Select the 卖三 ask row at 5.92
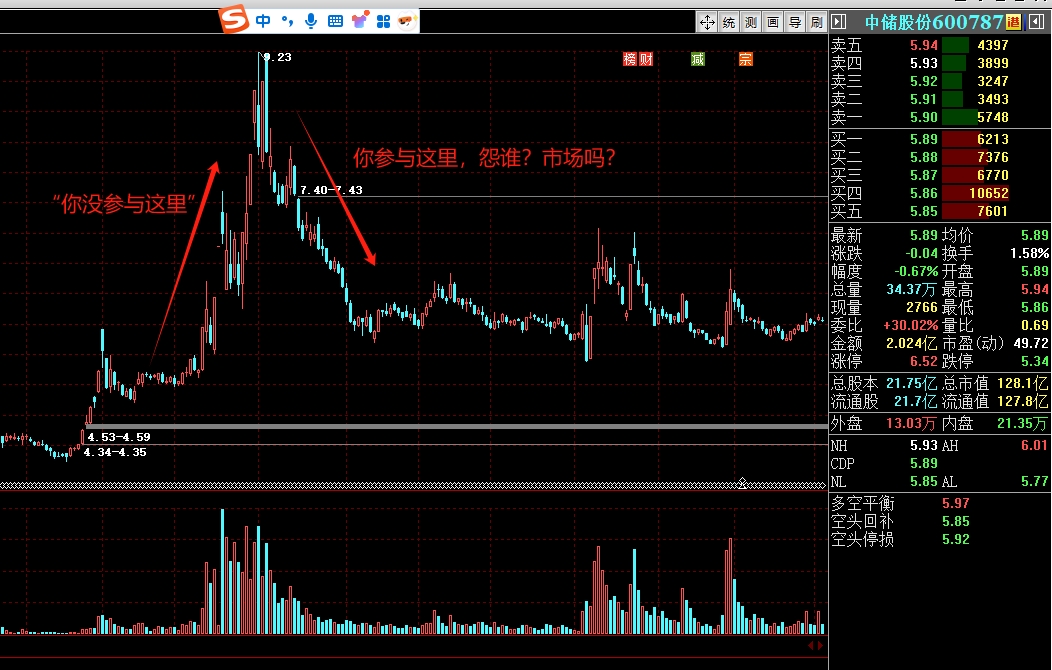1052x670 pixels. (939, 81)
